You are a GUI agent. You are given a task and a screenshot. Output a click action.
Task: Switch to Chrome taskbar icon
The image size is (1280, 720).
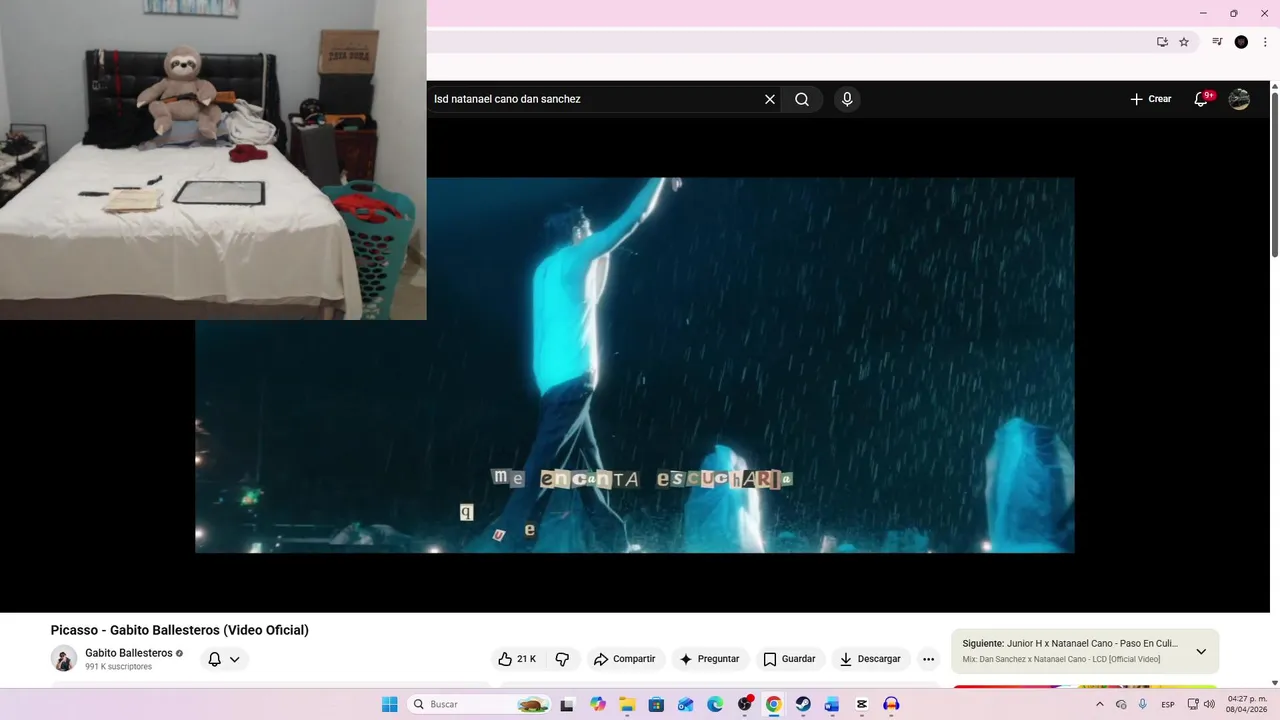(774, 704)
